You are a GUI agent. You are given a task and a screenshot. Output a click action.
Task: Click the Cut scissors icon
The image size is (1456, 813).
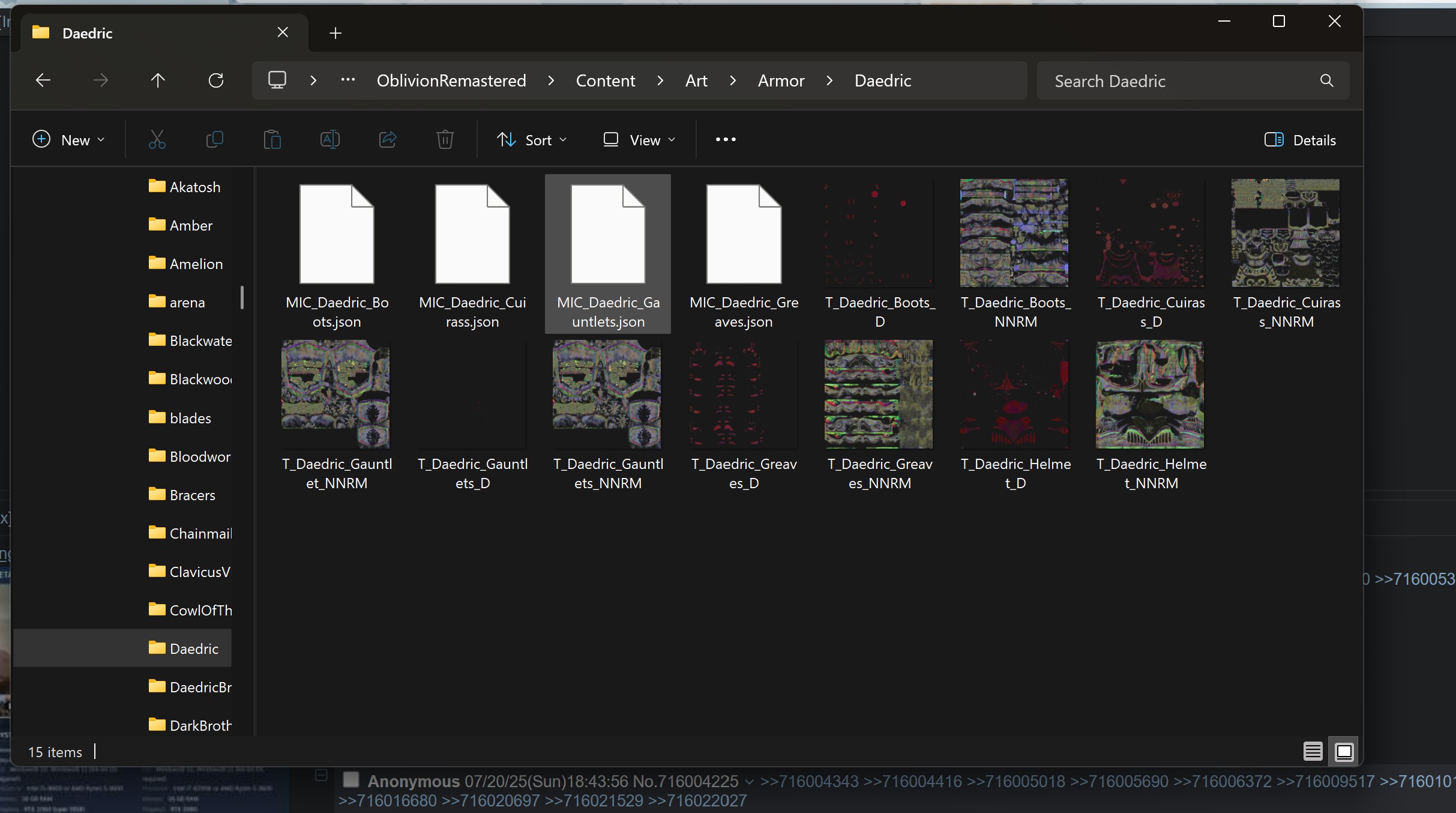(x=157, y=140)
